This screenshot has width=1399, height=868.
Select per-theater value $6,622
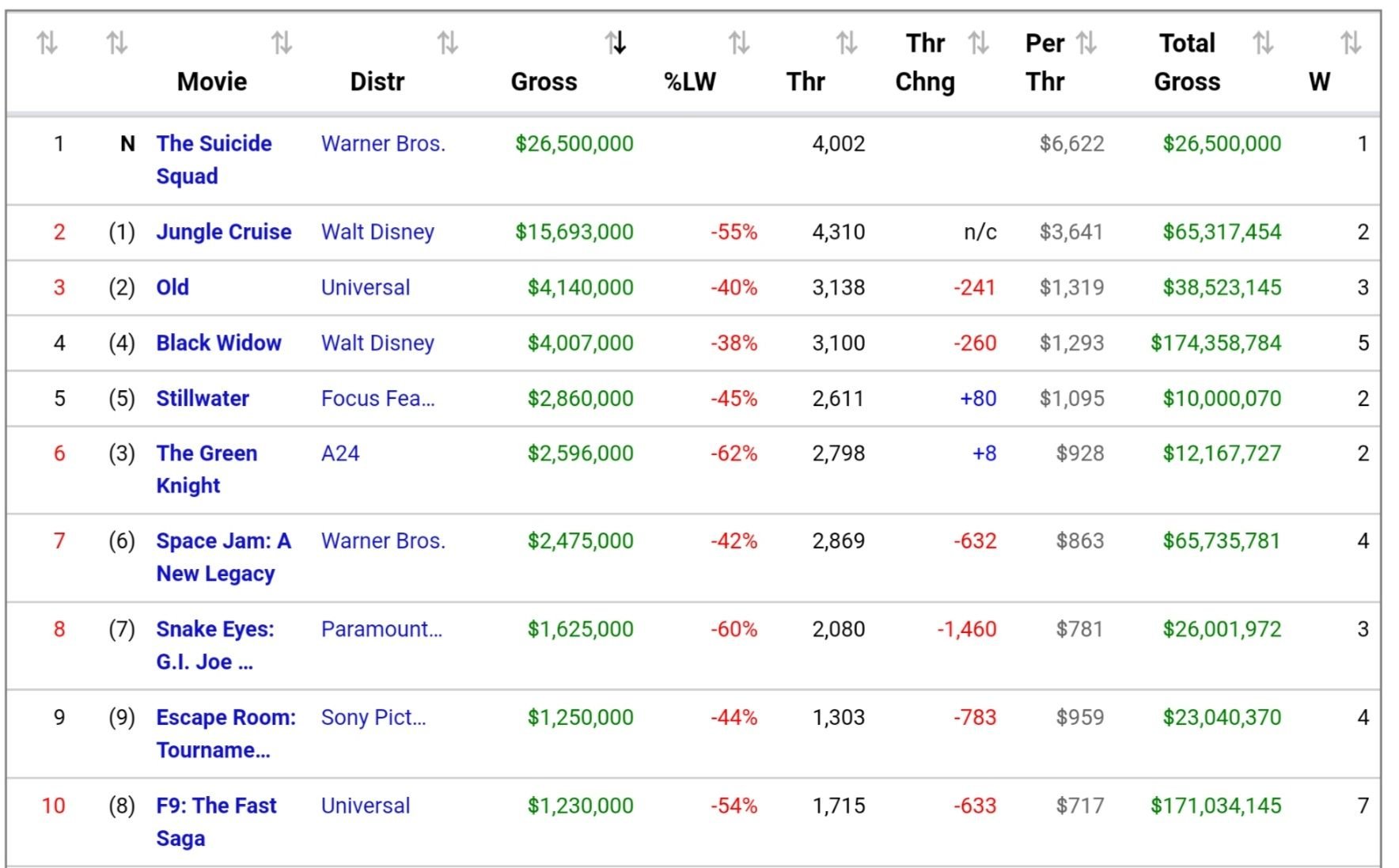coord(1072,144)
